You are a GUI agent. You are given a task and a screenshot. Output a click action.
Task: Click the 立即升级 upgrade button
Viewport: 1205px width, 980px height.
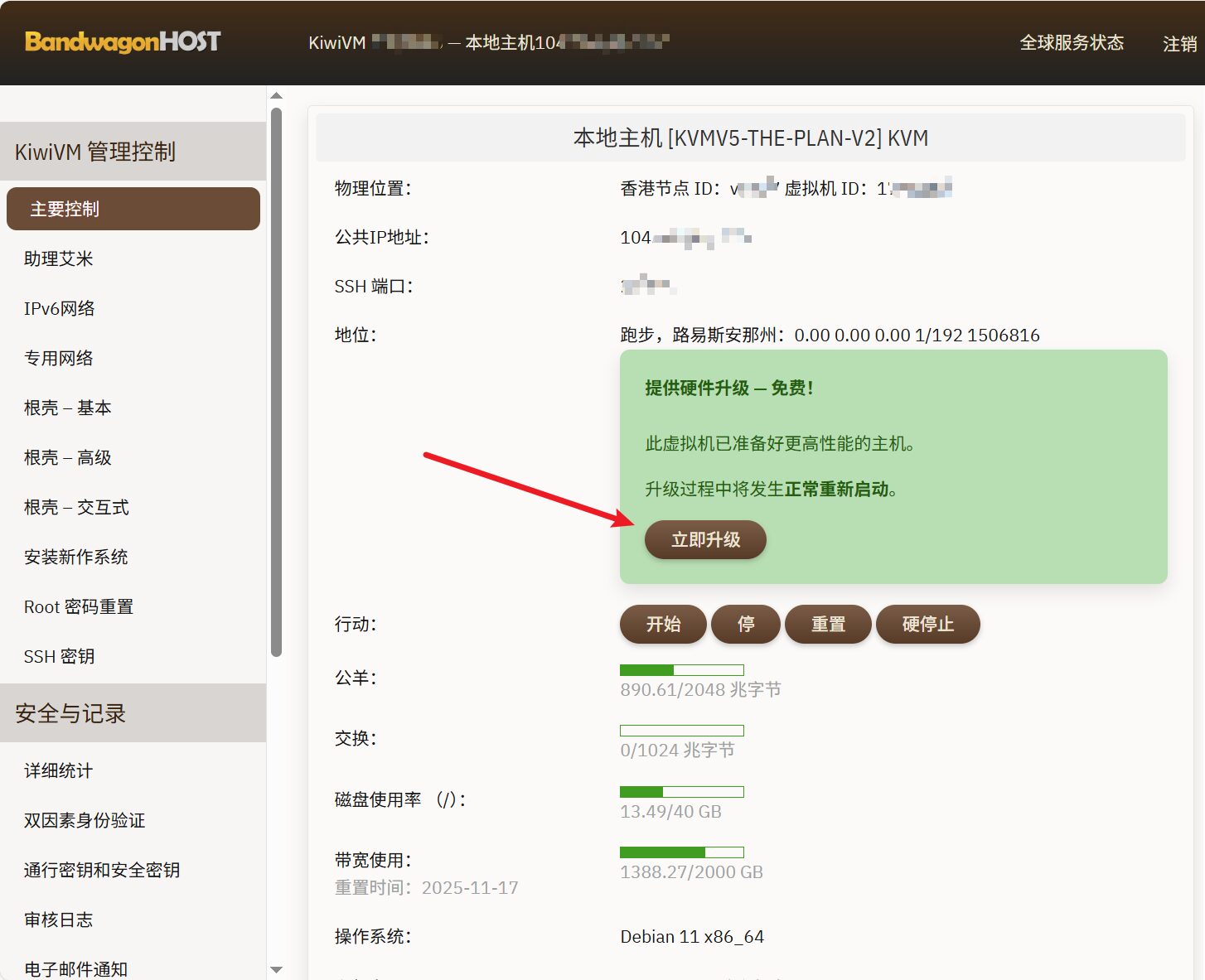705,540
